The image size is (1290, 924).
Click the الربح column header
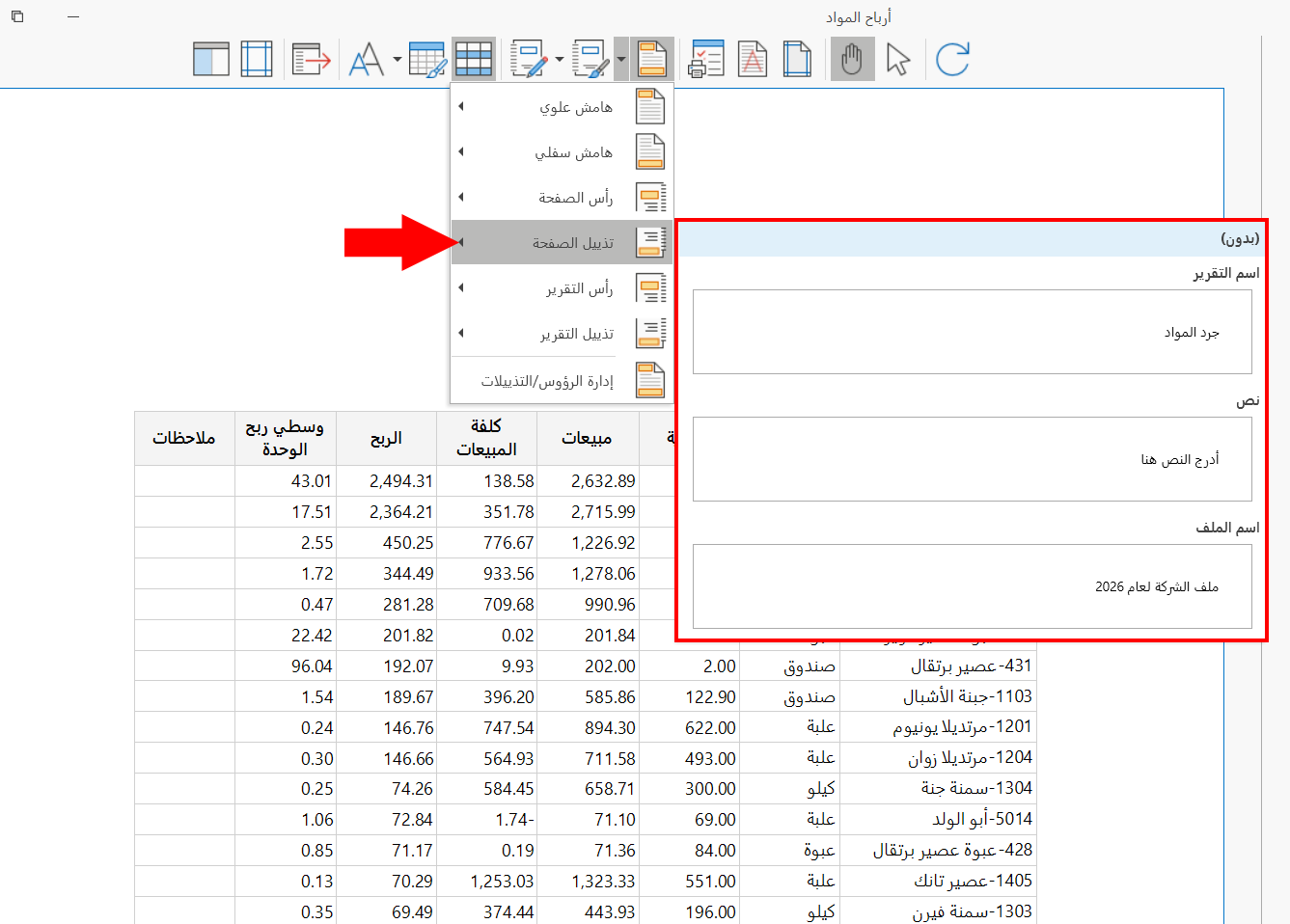tap(386, 438)
